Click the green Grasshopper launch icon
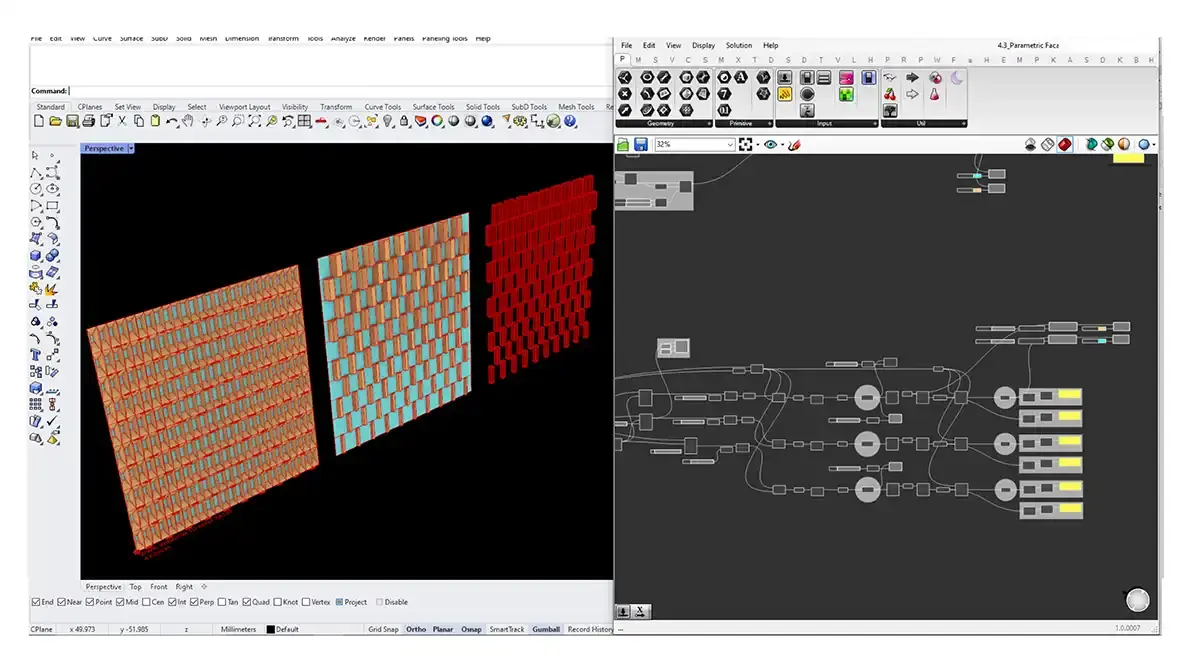 [x=553, y=121]
